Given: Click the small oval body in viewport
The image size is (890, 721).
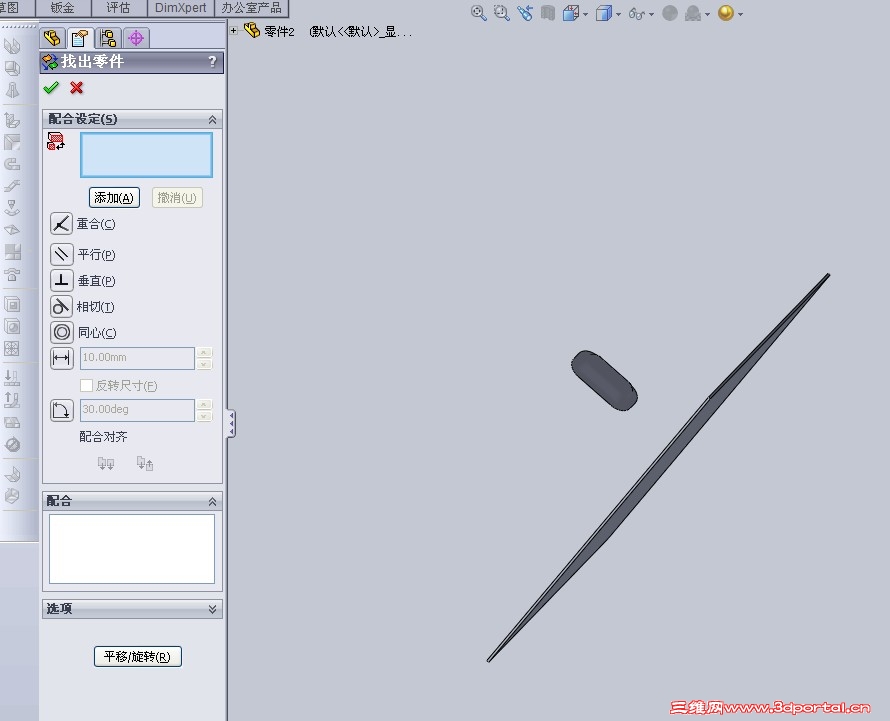Looking at the screenshot, I should point(604,380).
